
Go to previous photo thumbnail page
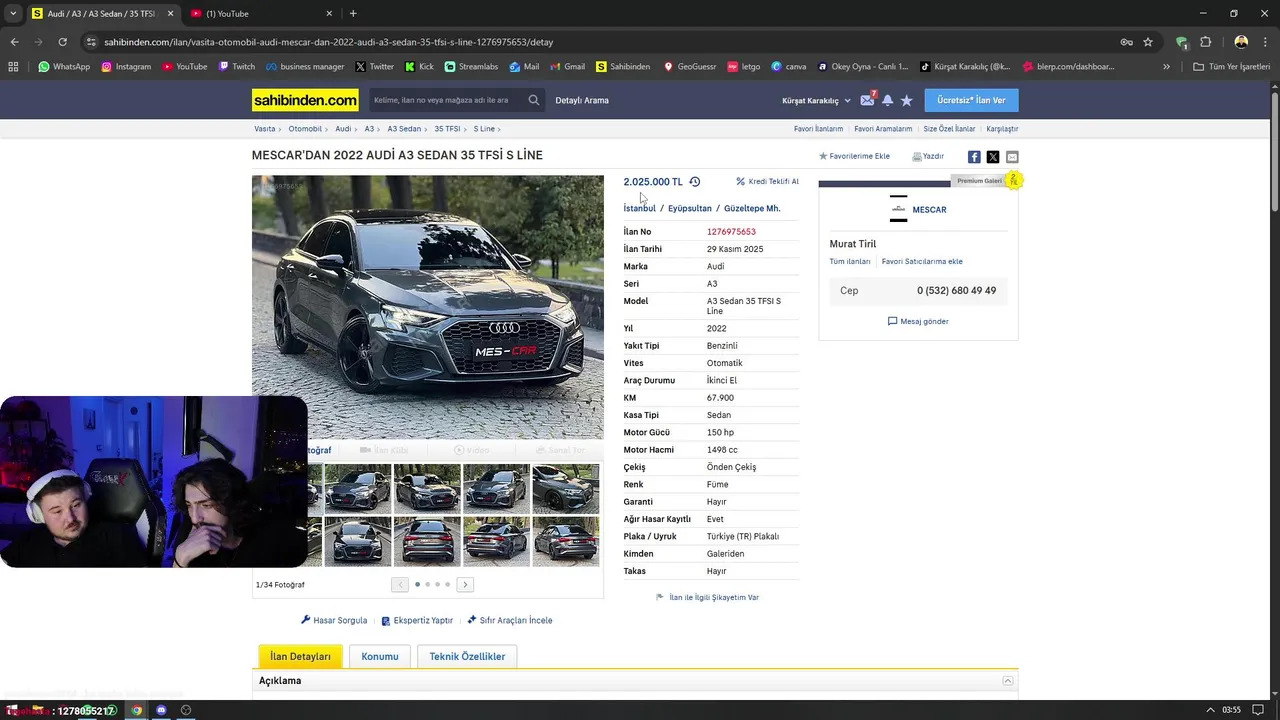tap(400, 584)
